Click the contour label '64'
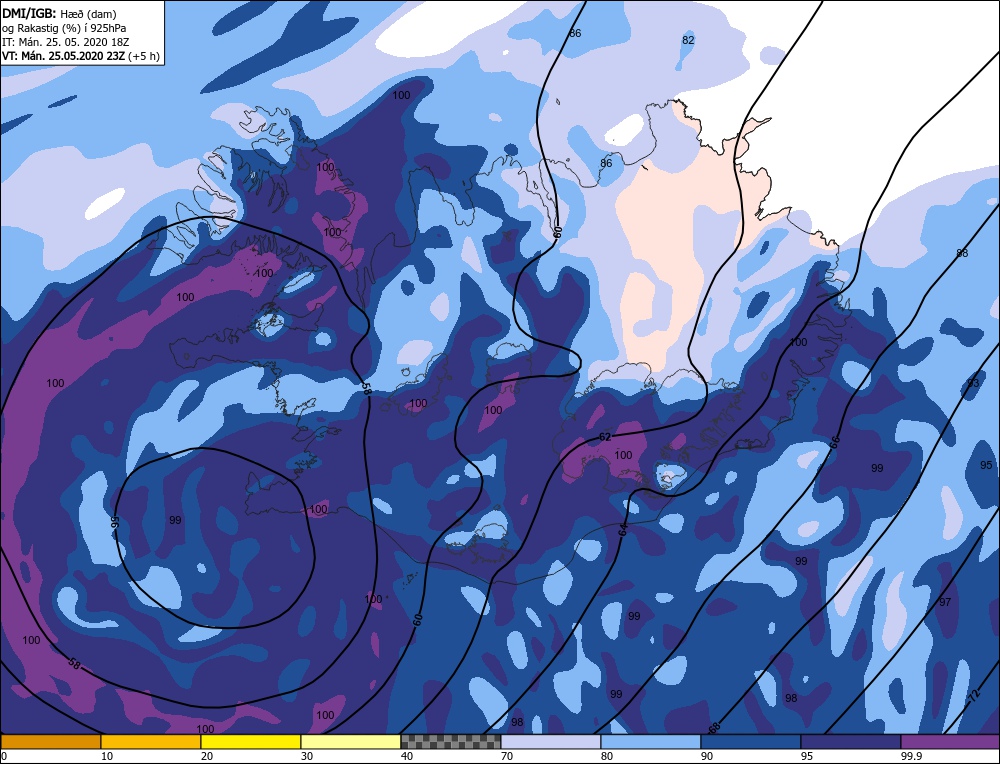Screen dimensions: 1000x764 [623, 529]
